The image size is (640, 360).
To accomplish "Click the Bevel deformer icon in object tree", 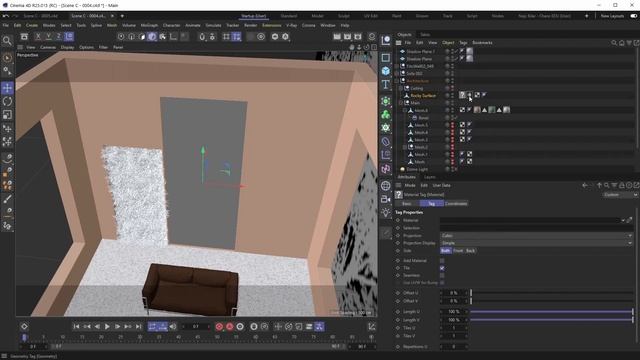I will 415,118.
